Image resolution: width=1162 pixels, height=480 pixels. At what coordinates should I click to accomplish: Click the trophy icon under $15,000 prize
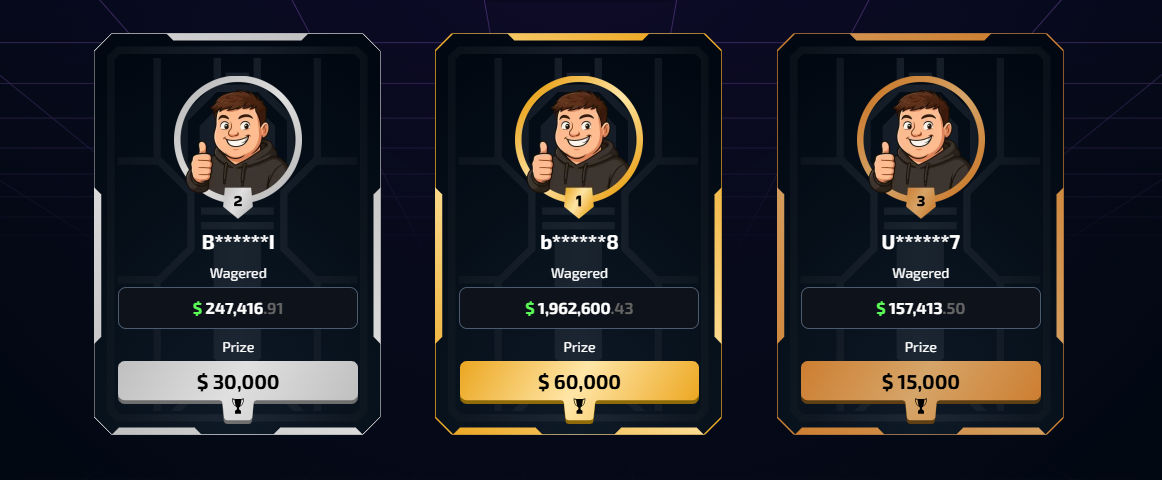pos(921,405)
